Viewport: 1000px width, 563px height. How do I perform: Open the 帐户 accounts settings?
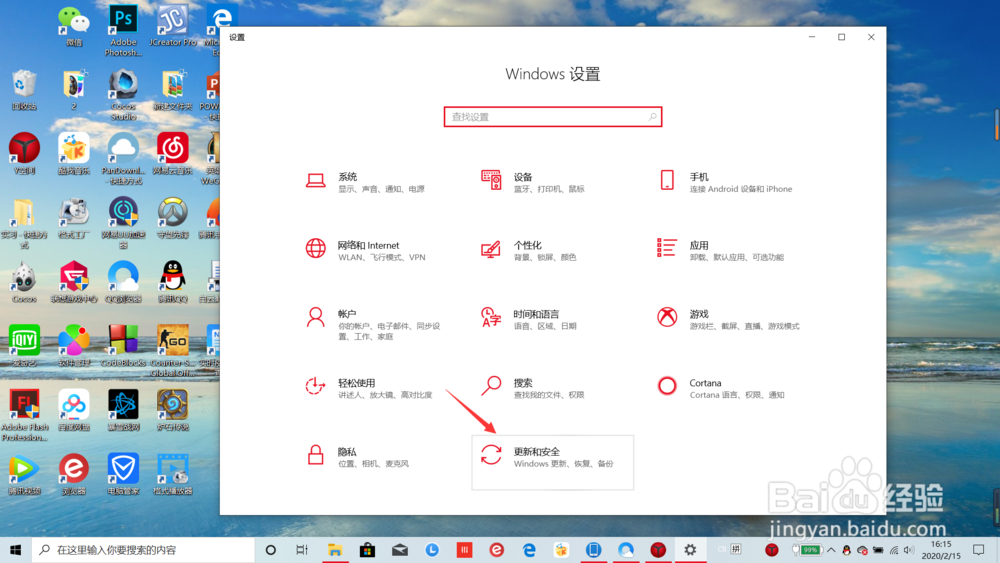point(372,324)
